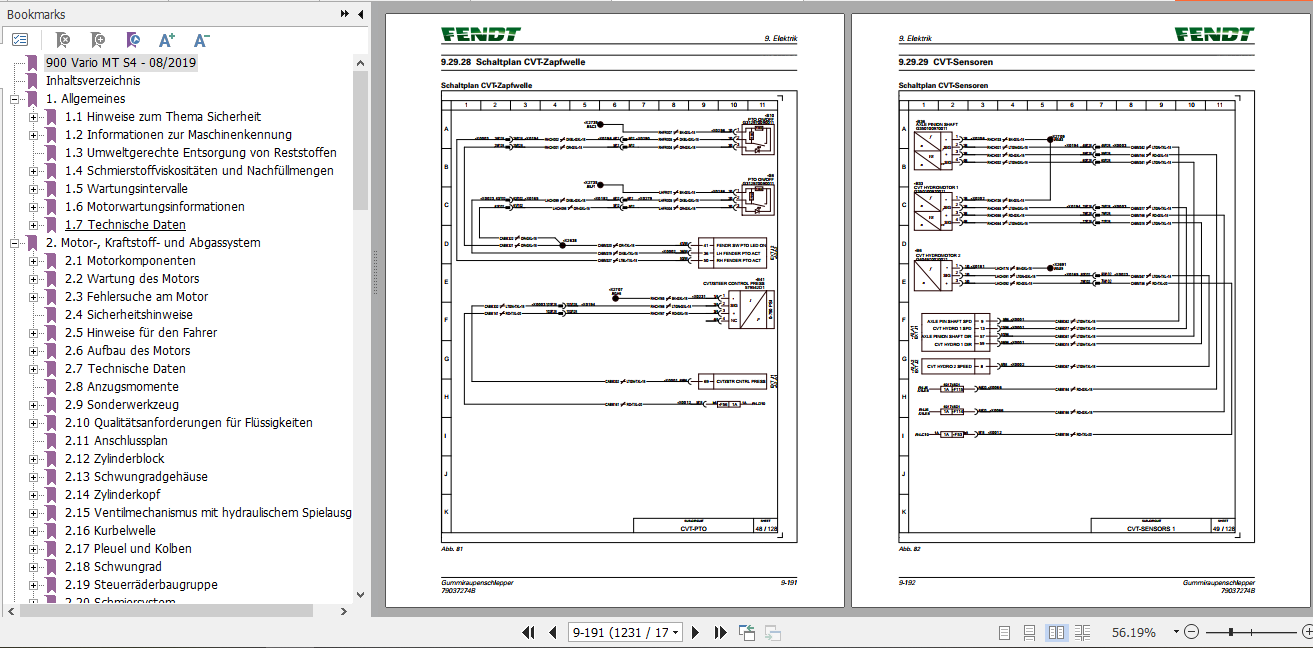This screenshot has height=648, width=1313.
Task: Open the Inhaltsverzeichnis bookmark
Action: [x=93, y=80]
